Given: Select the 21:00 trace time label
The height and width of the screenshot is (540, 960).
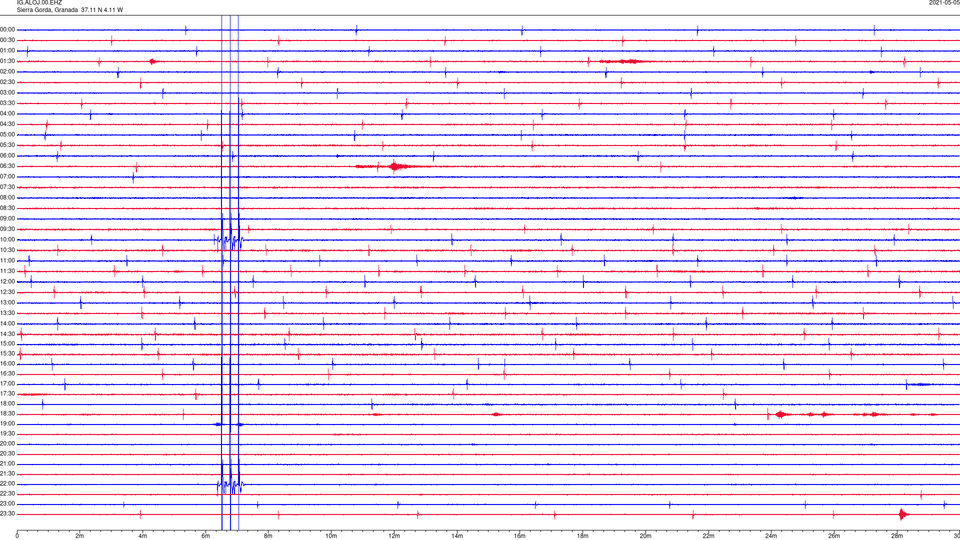Looking at the screenshot, I should pos(8,464).
